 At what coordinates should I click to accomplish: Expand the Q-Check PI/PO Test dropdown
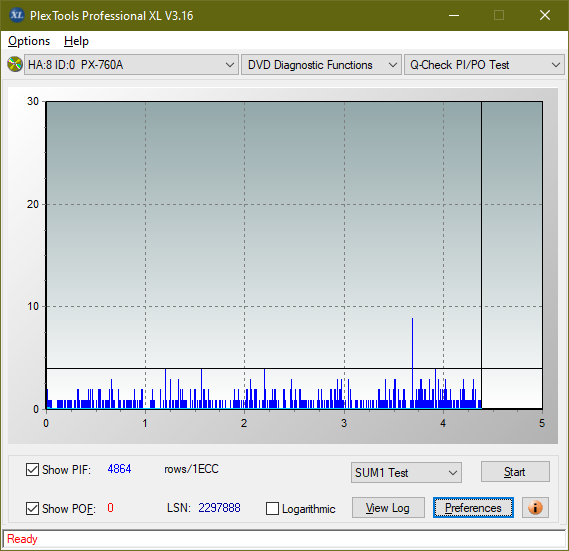click(x=484, y=65)
